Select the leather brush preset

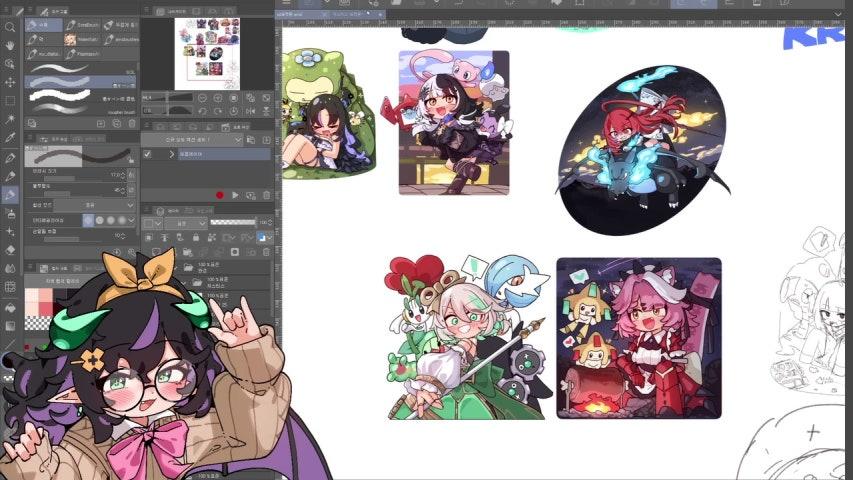[82, 109]
